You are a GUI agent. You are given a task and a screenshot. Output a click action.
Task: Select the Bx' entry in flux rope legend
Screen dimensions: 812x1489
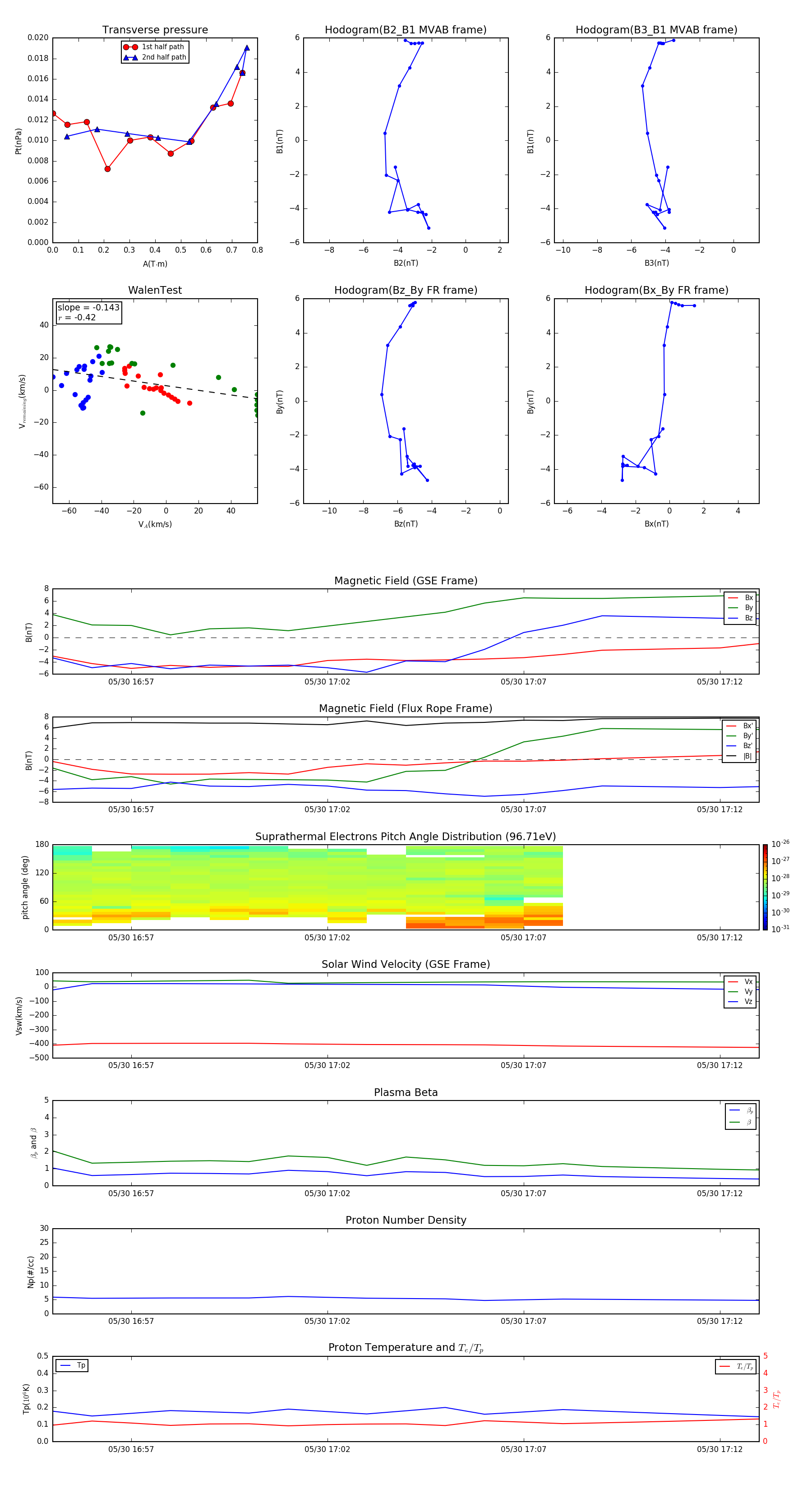740,726
